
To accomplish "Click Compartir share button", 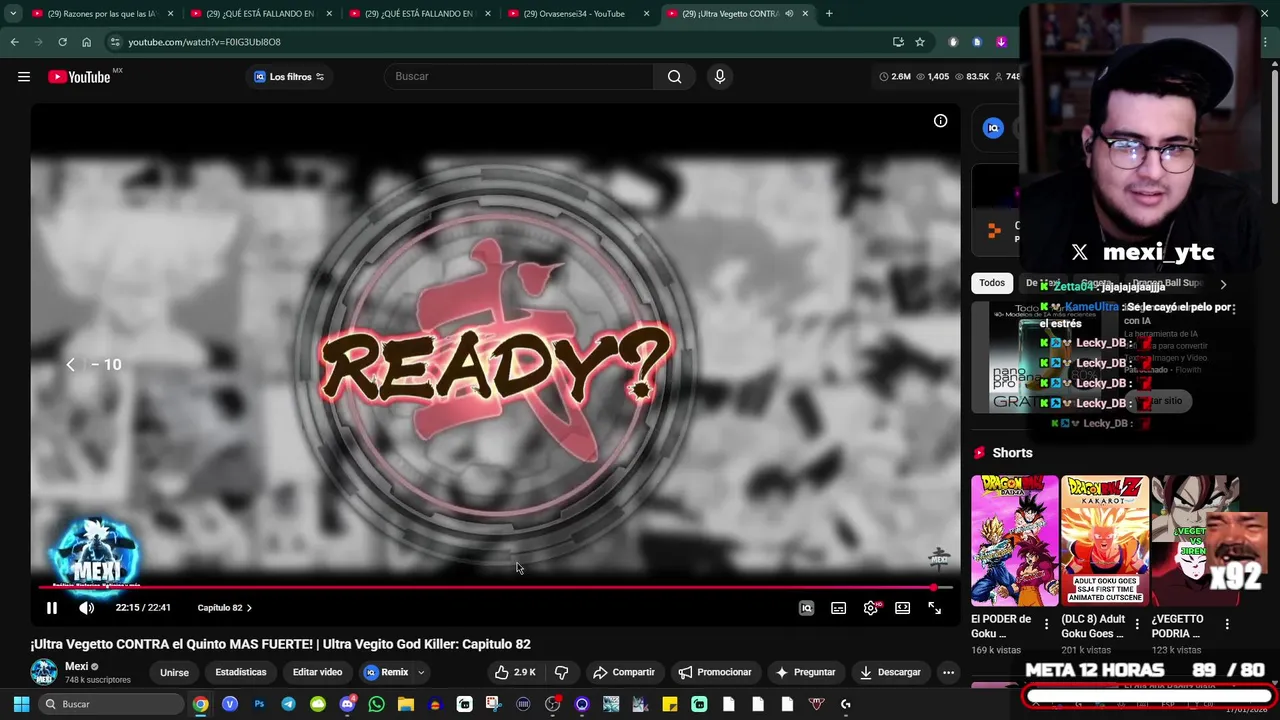I will (x=623, y=672).
